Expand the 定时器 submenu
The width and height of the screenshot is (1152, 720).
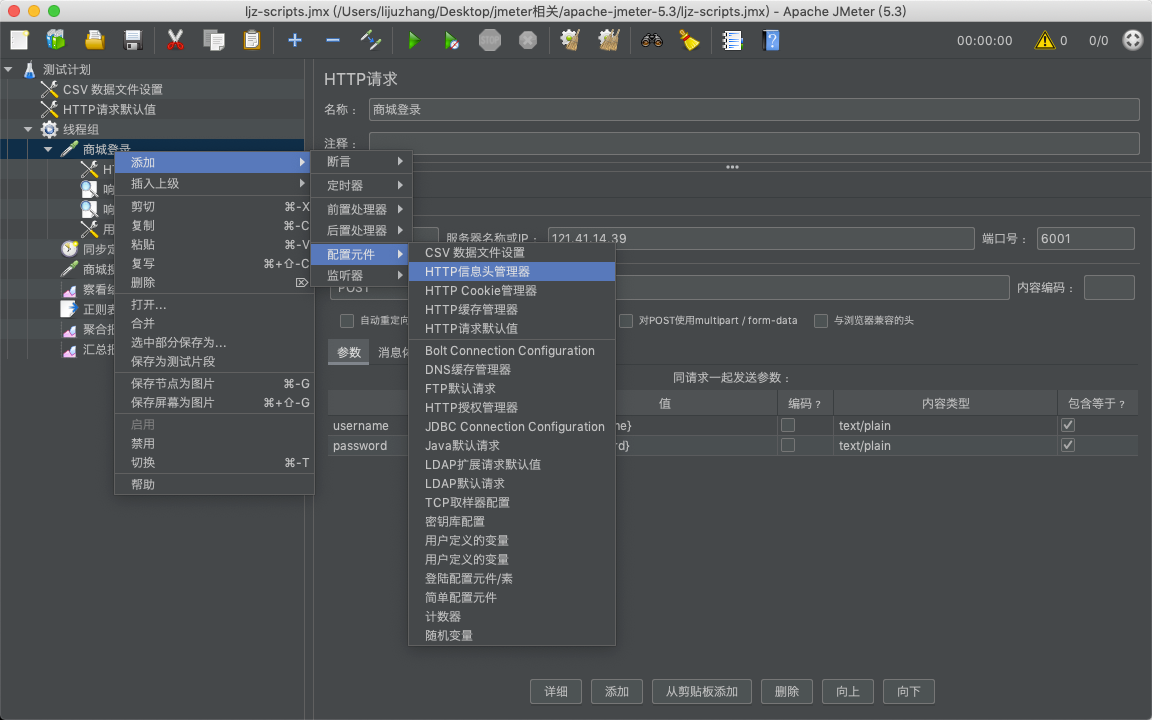click(x=361, y=185)
